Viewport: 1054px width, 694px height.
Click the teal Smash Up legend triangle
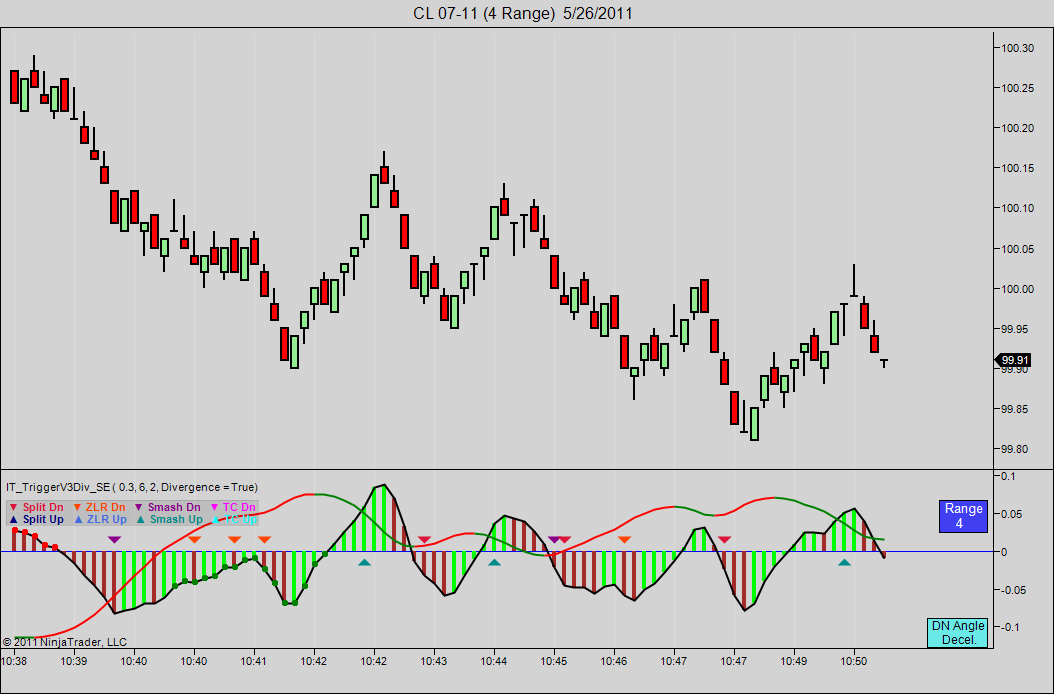click(140, 519)
